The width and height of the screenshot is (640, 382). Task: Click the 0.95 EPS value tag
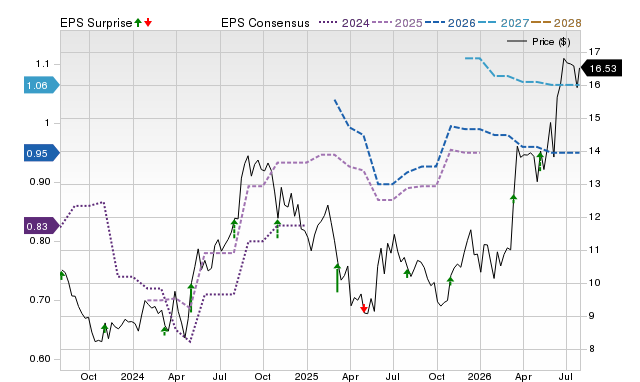click(x=42, y=153)
